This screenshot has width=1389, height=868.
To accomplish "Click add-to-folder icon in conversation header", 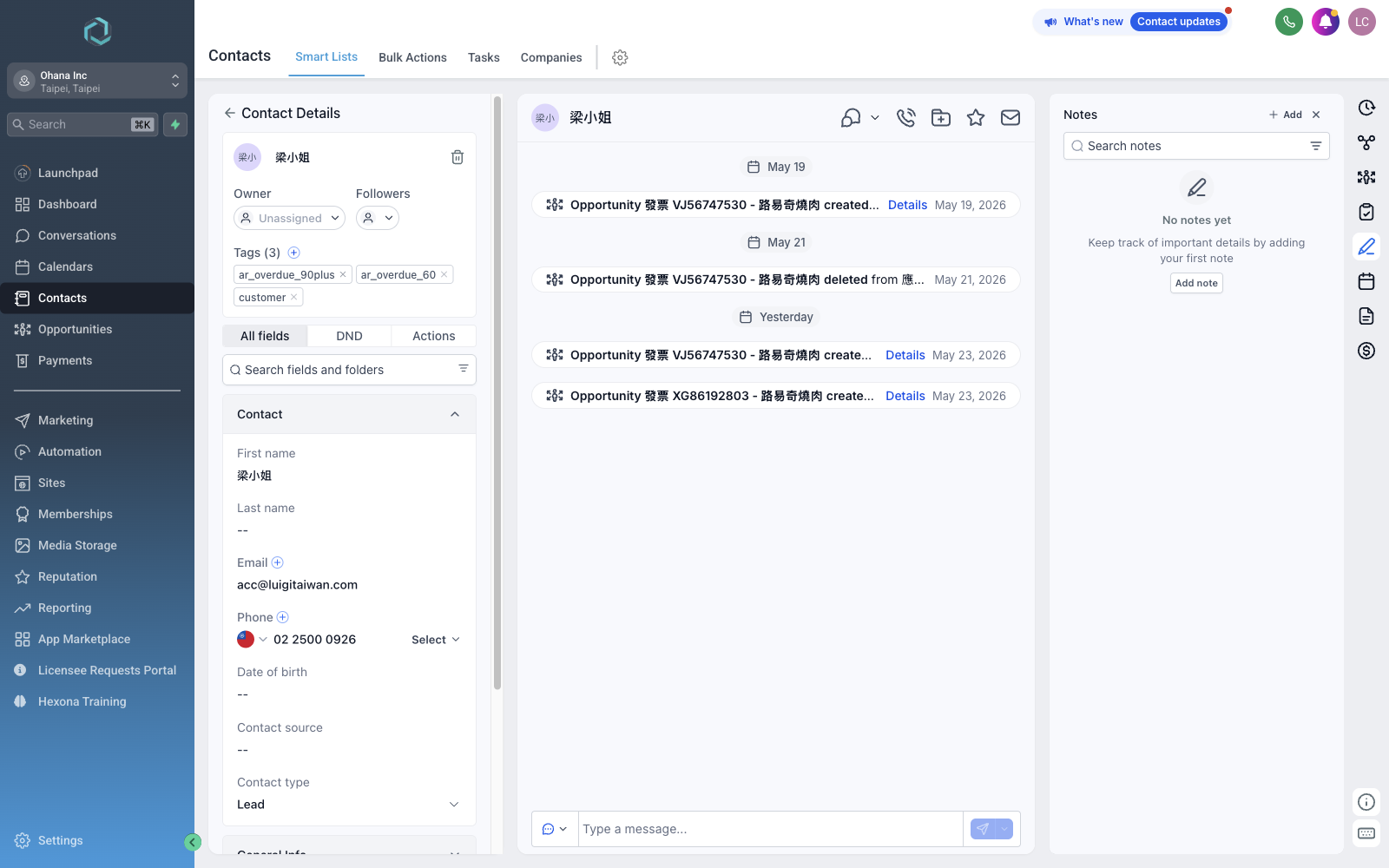I will click(941, 117).
